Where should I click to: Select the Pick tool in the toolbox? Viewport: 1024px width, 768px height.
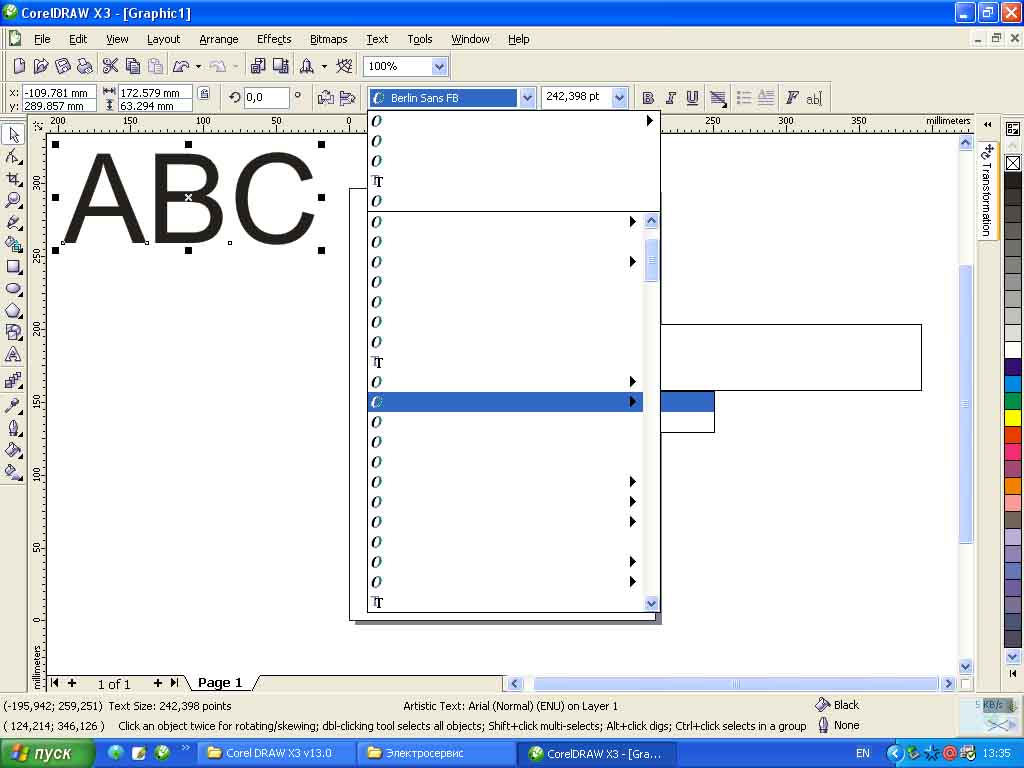tap(13, 135)
